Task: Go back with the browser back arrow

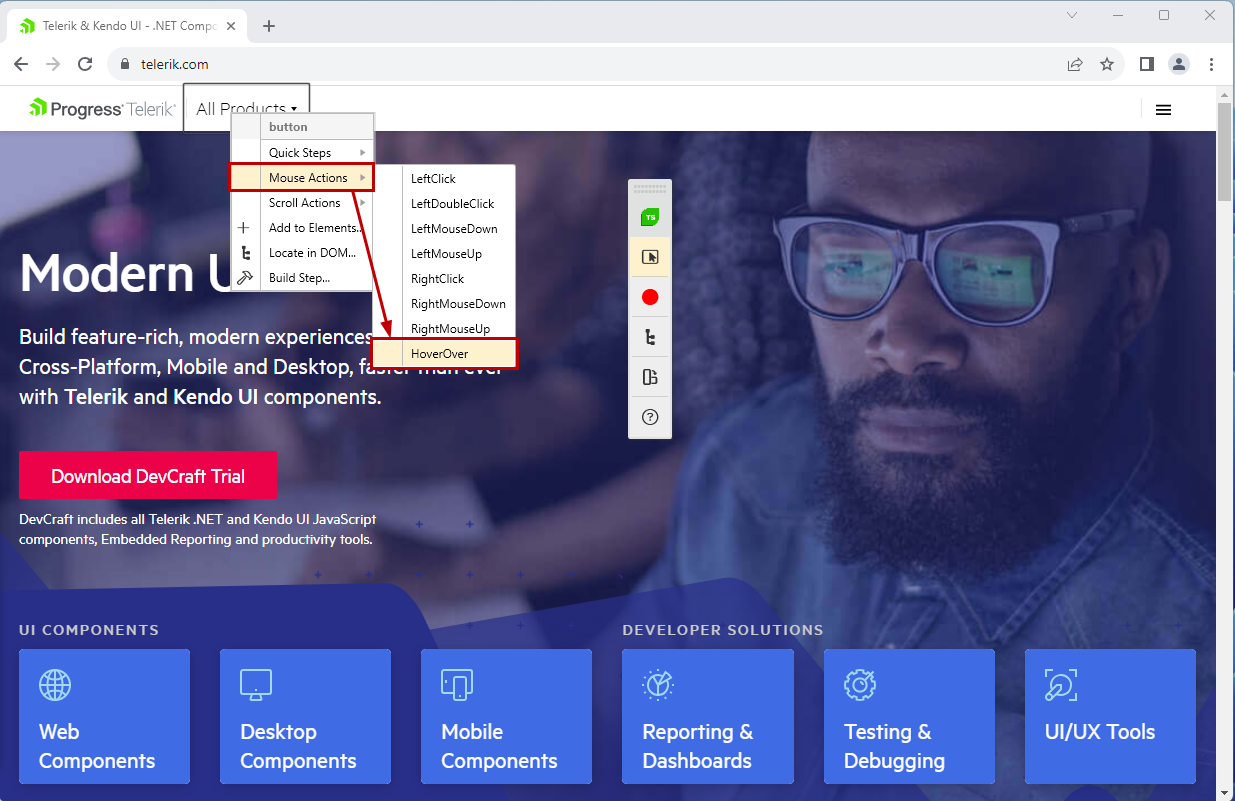Action: (21, 64)
